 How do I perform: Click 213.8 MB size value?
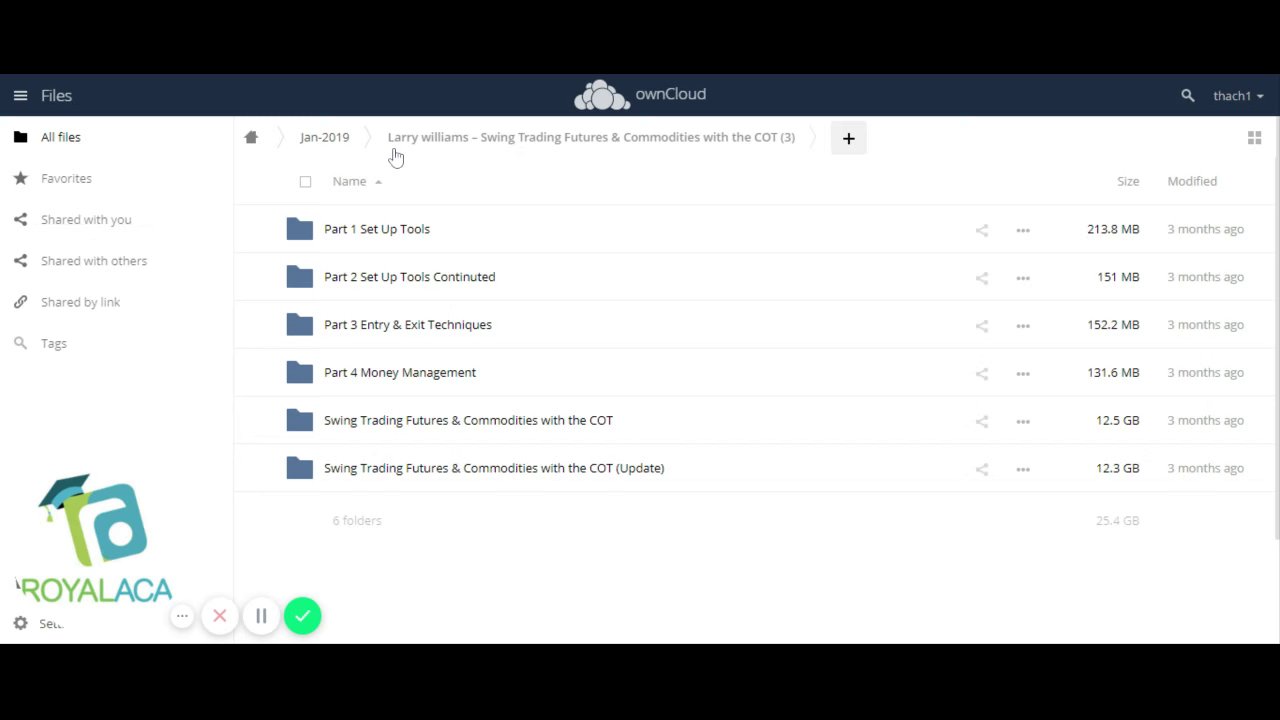click(1113, 229)
